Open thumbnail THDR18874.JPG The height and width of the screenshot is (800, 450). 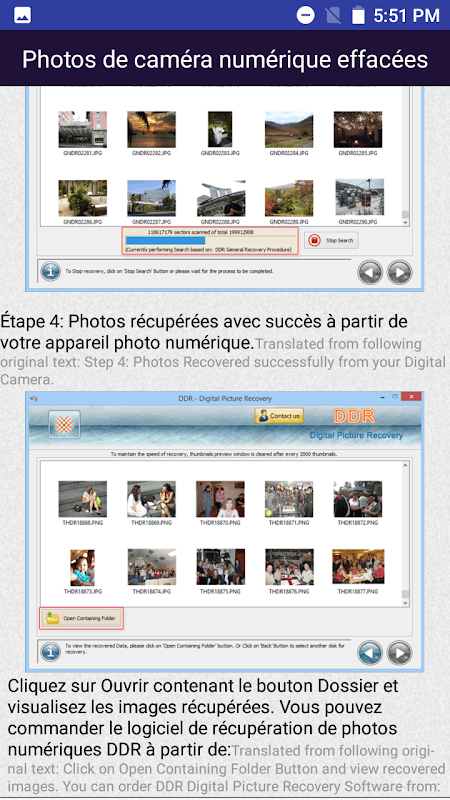tap(152, 567)
